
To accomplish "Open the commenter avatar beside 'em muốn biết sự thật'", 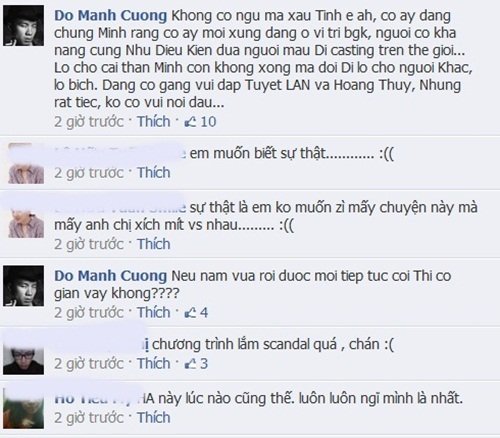I will tap(26, 164).
